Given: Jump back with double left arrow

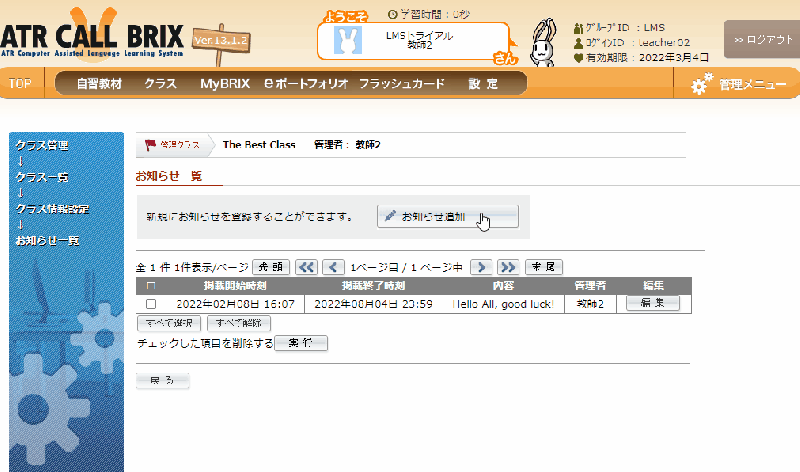Looking at the screenshot, I should [x=306, y=267].
